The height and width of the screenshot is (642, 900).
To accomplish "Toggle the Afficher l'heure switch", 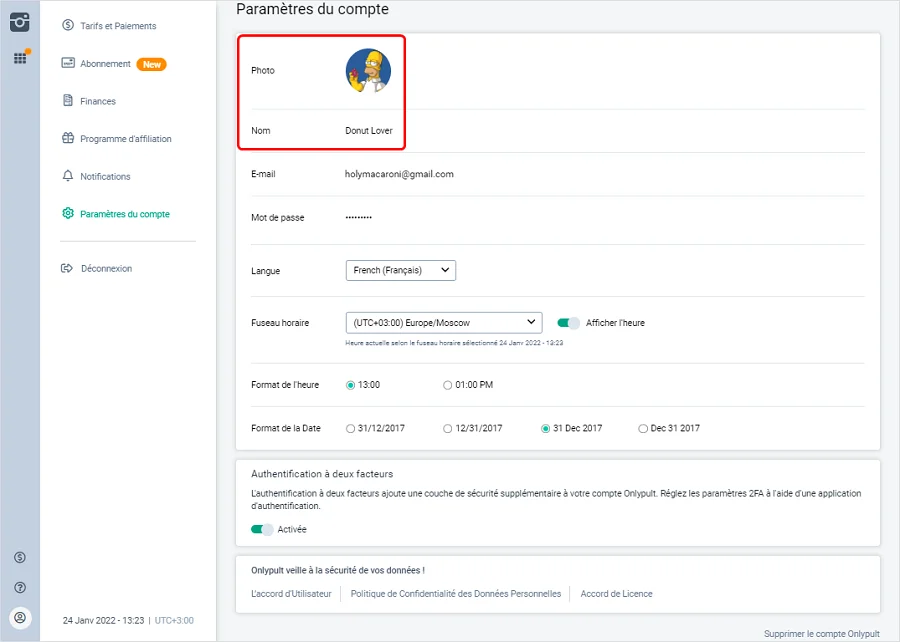I will click(x=569, y=323).
